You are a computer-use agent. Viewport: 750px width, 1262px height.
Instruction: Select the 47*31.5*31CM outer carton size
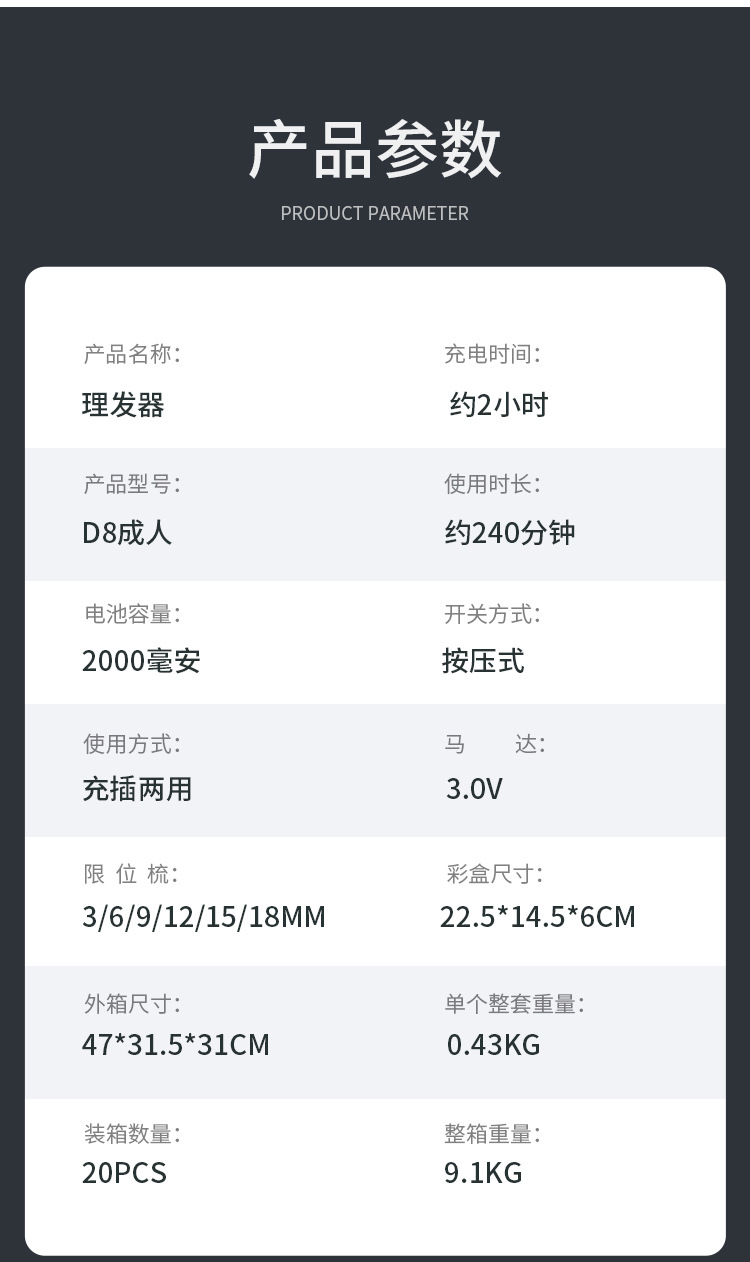click(x=176, y=1045)
